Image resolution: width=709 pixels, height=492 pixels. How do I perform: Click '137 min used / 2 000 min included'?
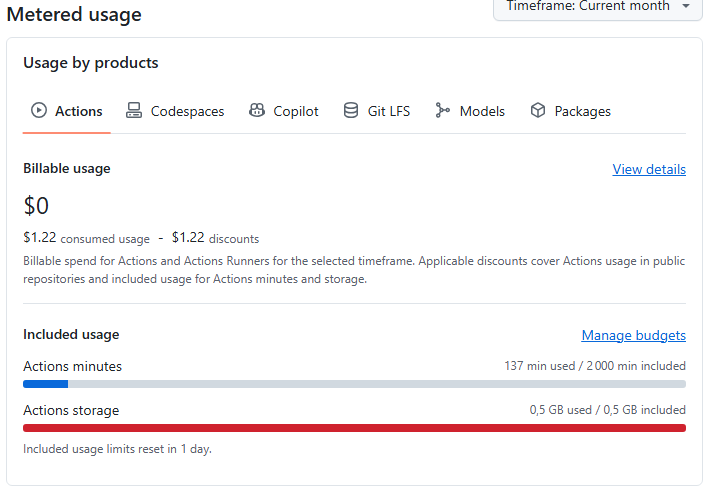595,365
